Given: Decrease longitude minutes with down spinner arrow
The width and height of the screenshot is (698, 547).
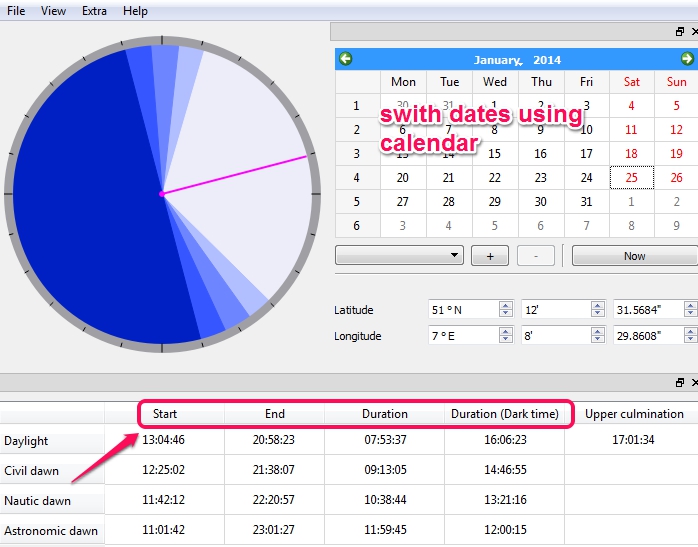Looking at the screenshot, I should (598, 339).
